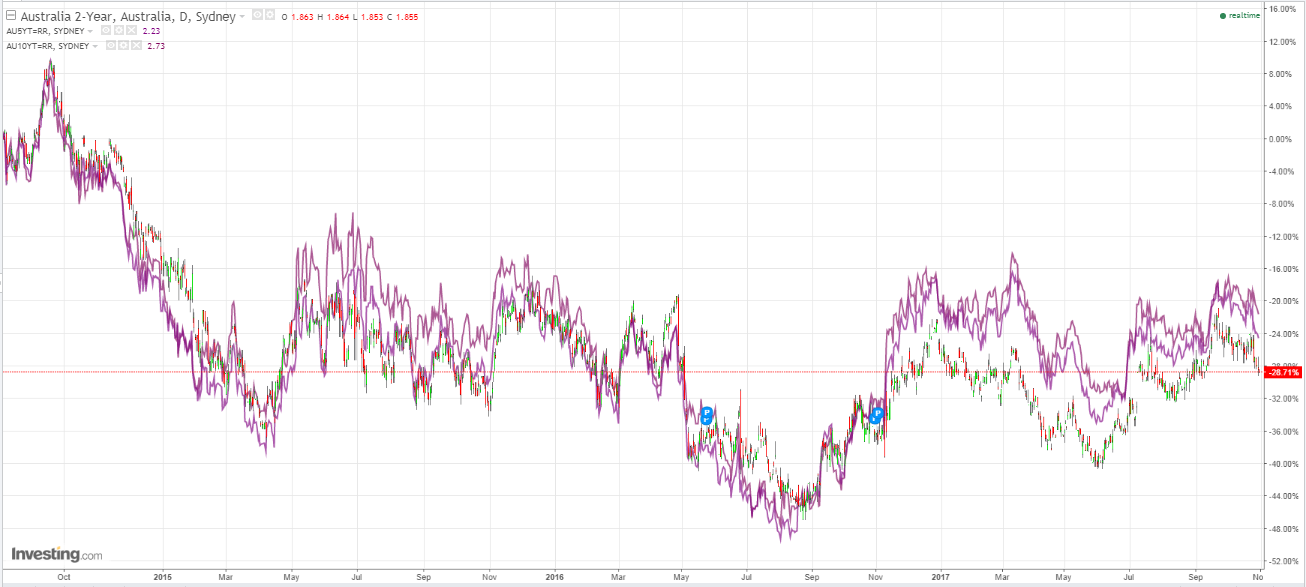
Task: Open settings gear for Australia 2-Year series
Action: coord(269,16)
